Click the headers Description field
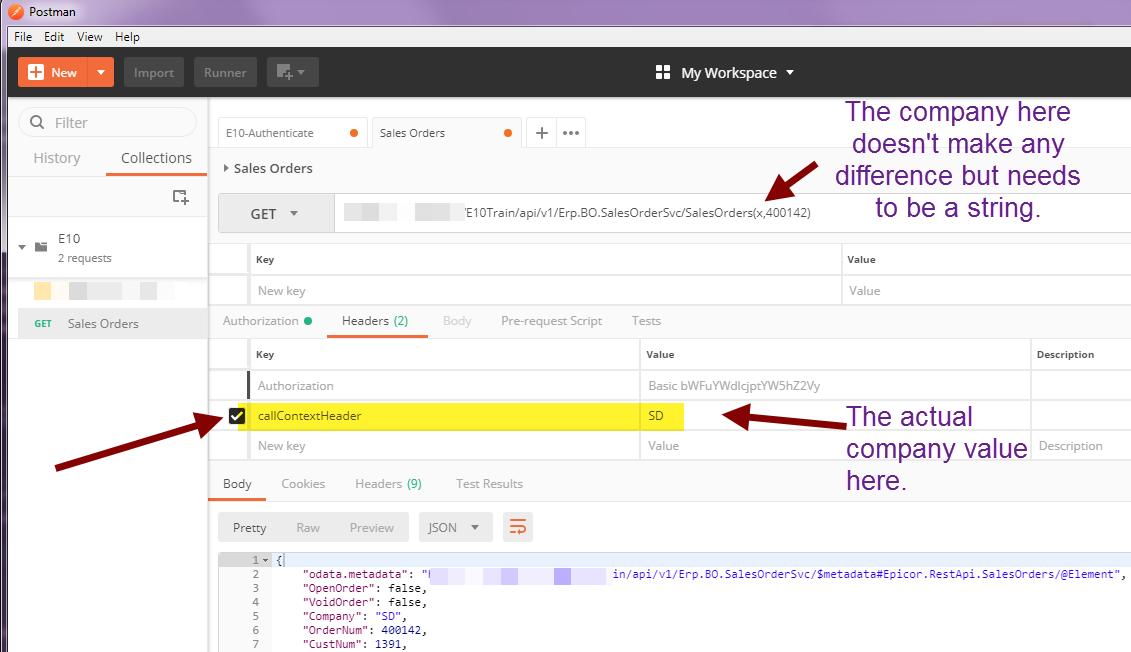Viewport: 1131px width, 652px height. (x=1082, y=446)
